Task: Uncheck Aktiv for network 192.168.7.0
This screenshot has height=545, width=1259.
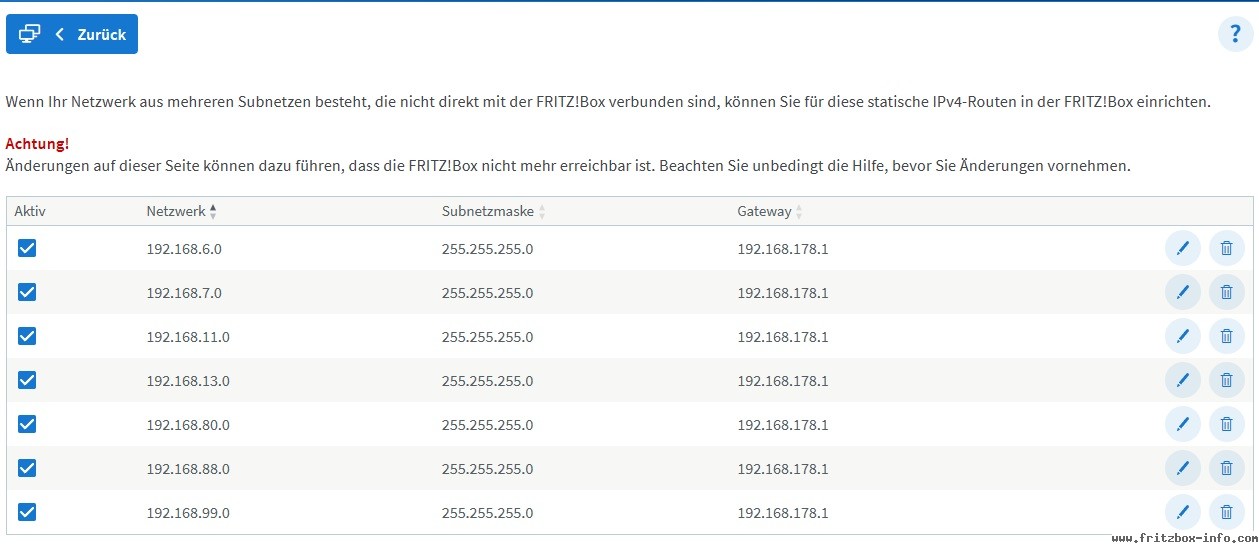Action: (x=27, y=292)
